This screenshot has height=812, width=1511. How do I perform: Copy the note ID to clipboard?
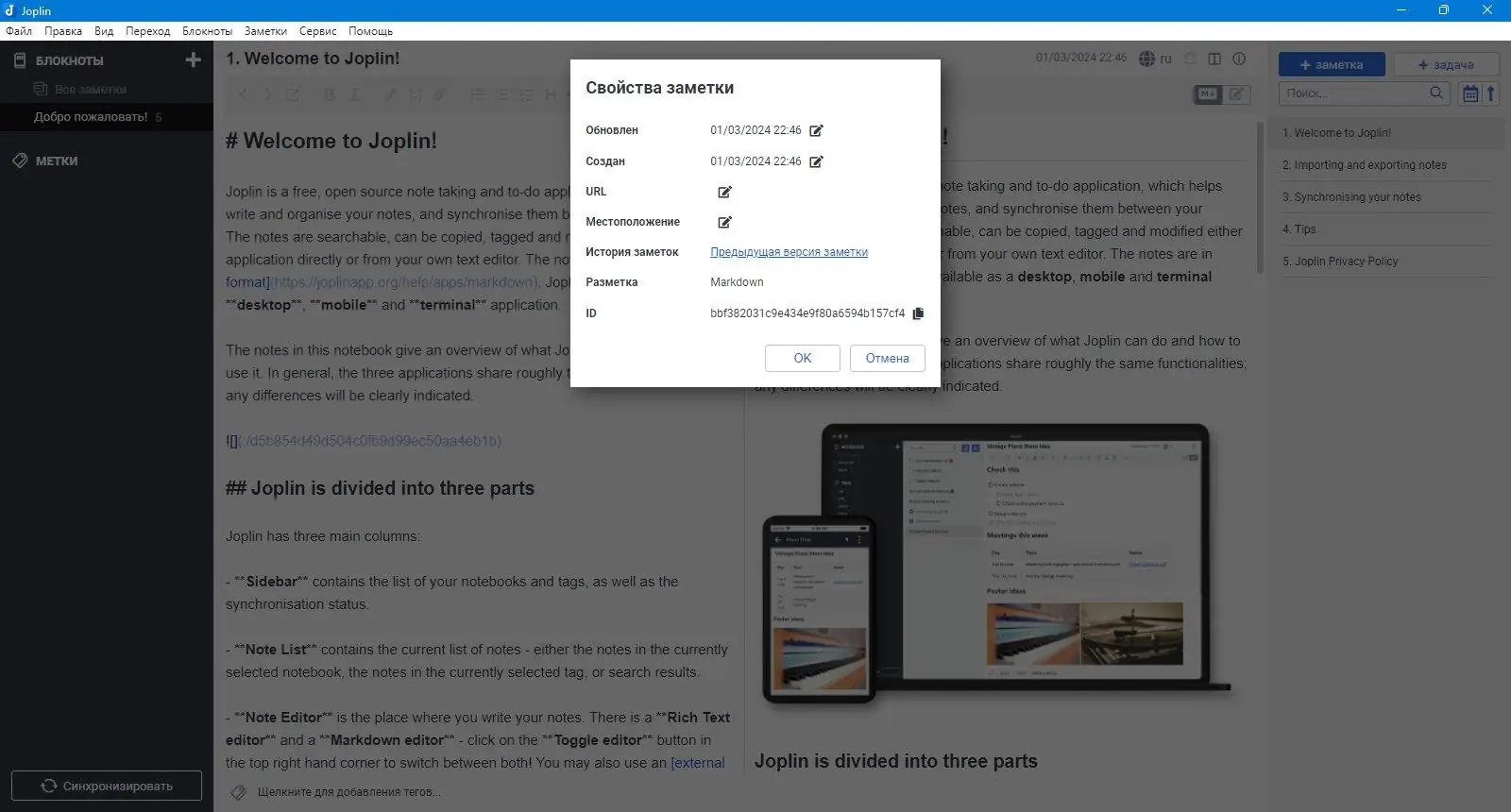[x=918, y=313]
